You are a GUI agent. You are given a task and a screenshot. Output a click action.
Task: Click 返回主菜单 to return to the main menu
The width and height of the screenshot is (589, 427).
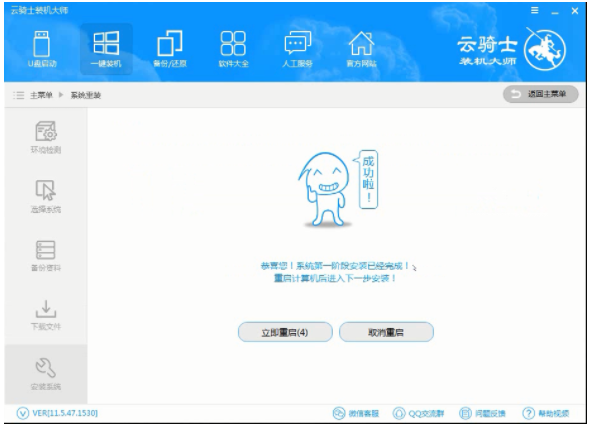(541, 94)
